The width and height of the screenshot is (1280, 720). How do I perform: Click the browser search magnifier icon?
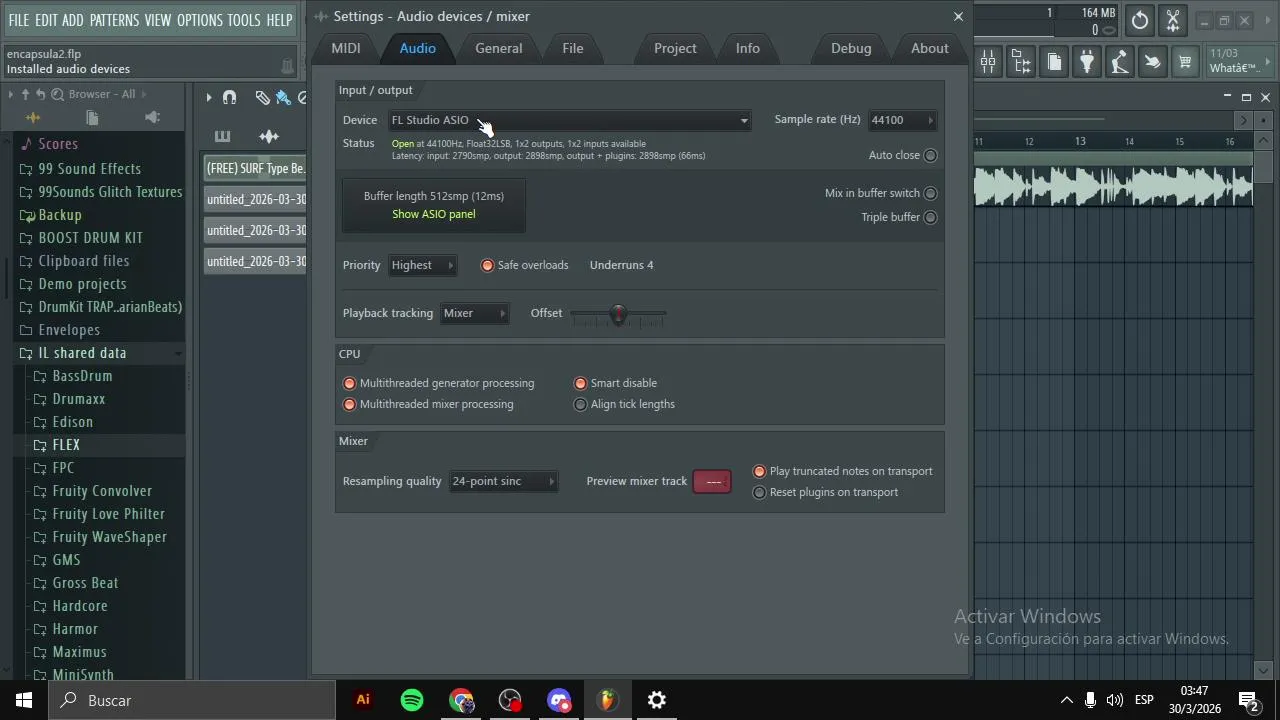click(58, 94)
